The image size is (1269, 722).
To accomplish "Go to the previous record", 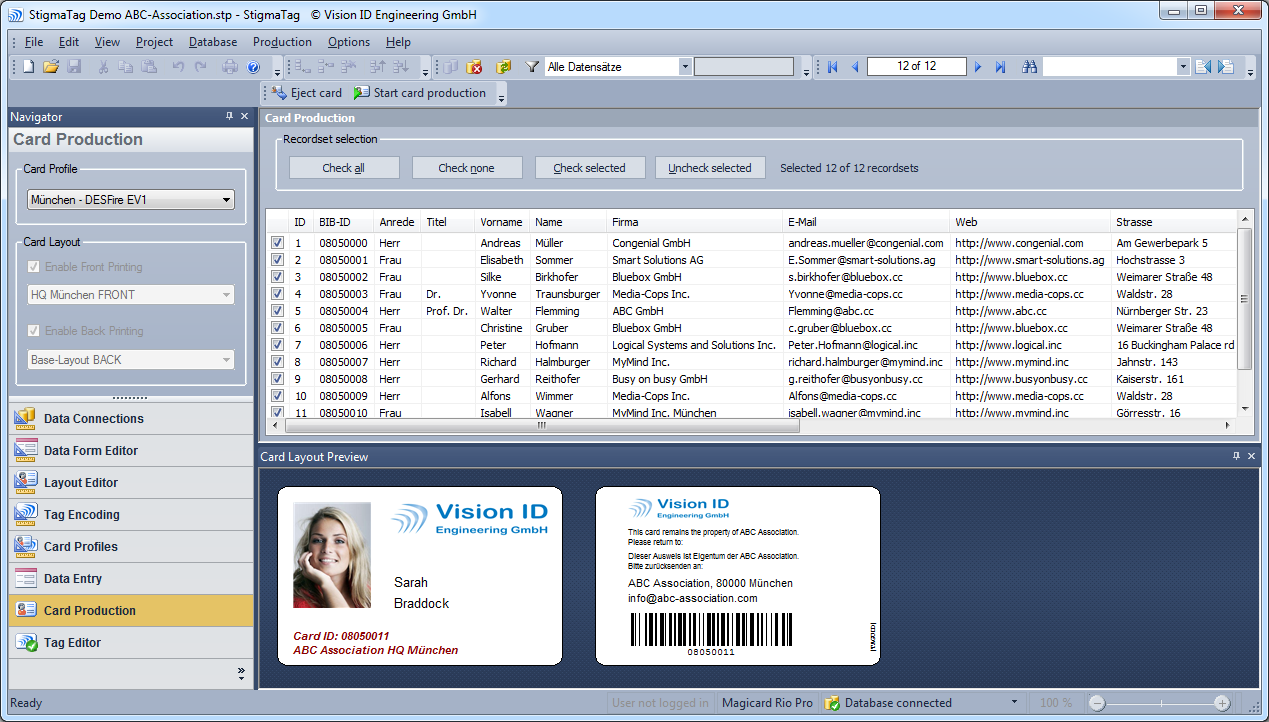I will [855, 67].
